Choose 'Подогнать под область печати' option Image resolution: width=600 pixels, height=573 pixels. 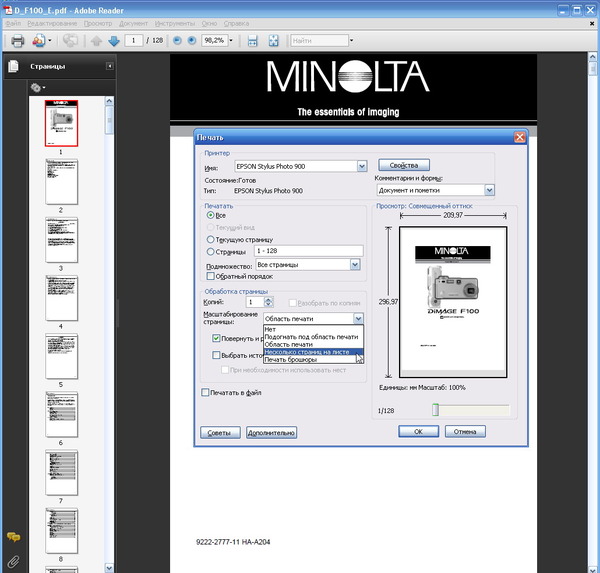[x=313, y=337]
